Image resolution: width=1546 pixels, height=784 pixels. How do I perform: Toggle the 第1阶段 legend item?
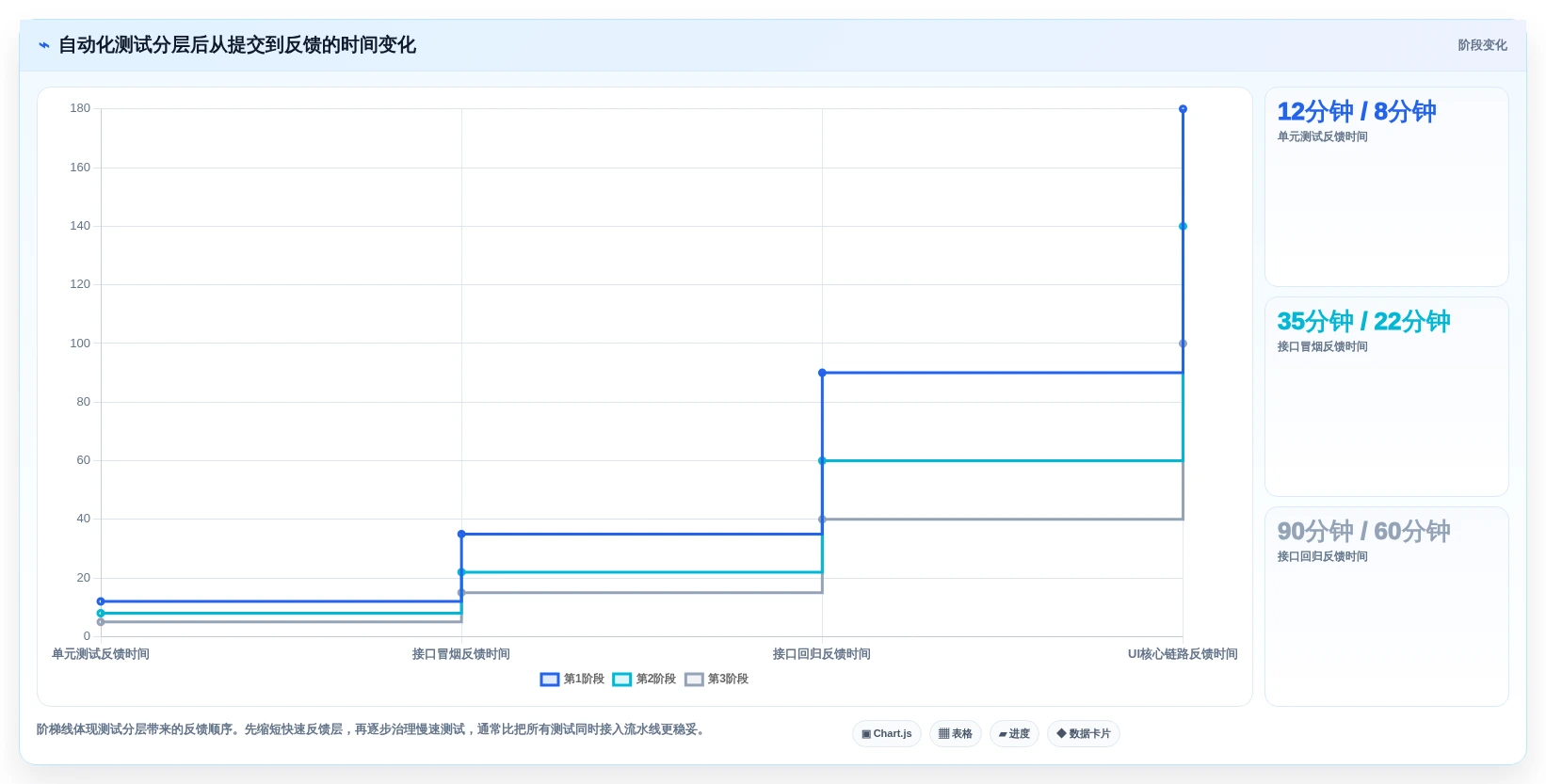572,679
